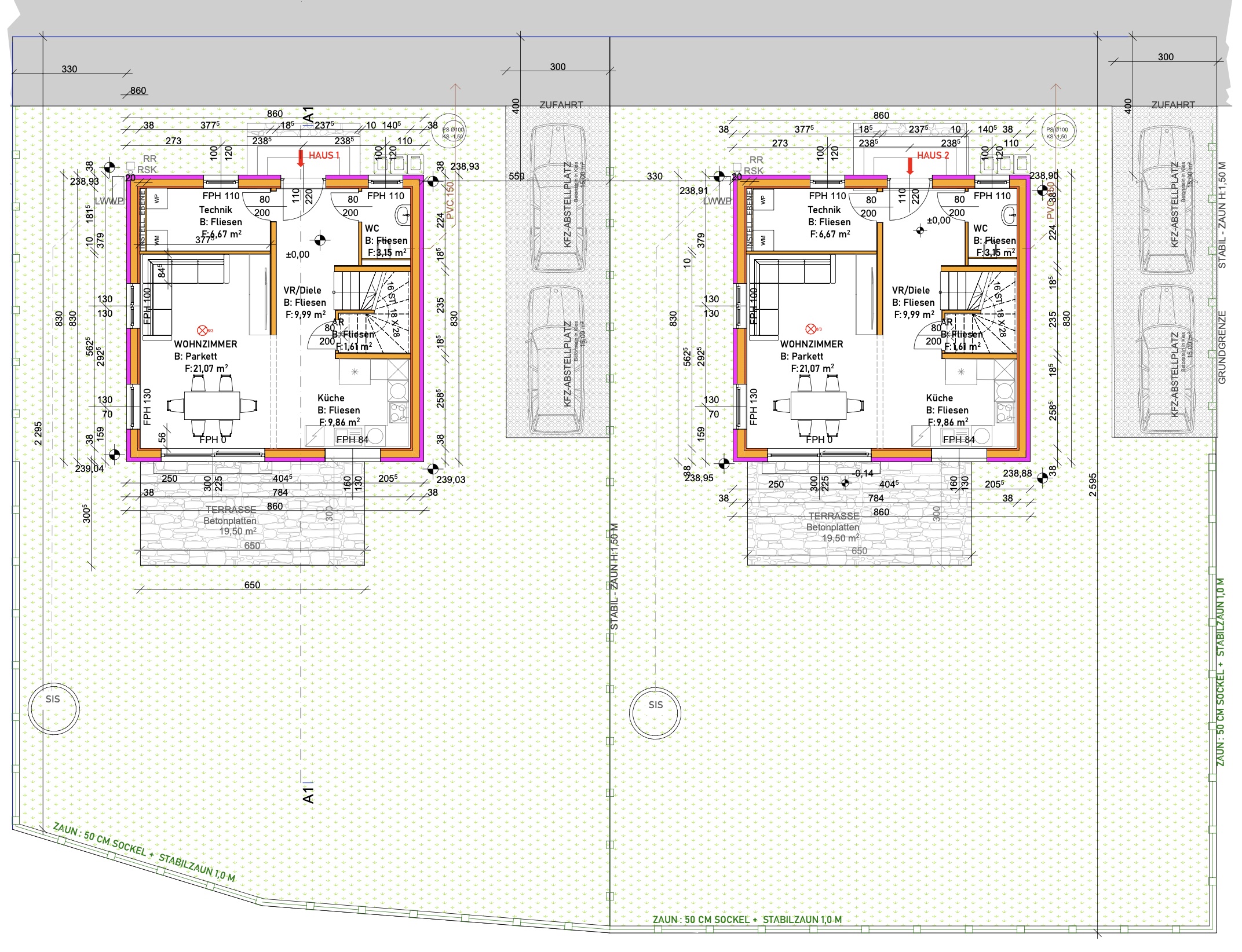1242x952 pixels.
Task: Click the stove hob symbol in Haus 1 kitchen
Action: (x=398, y=413)
